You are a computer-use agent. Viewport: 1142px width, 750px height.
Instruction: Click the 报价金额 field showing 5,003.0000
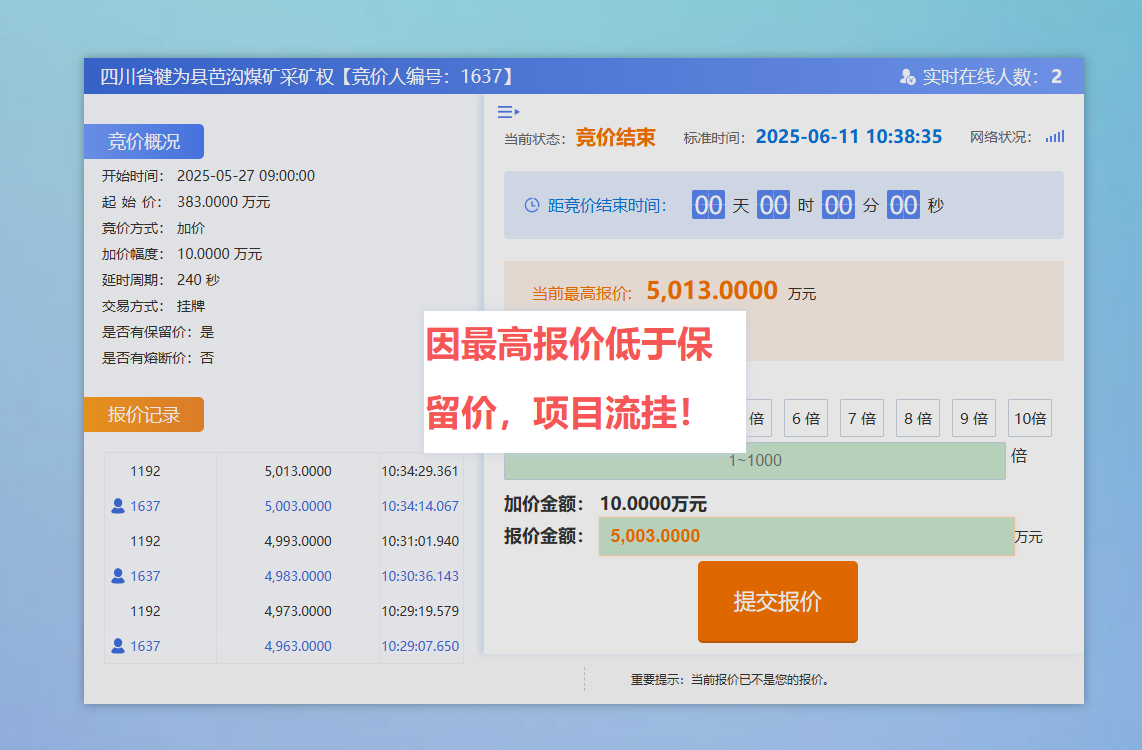[x=806, y=536]
